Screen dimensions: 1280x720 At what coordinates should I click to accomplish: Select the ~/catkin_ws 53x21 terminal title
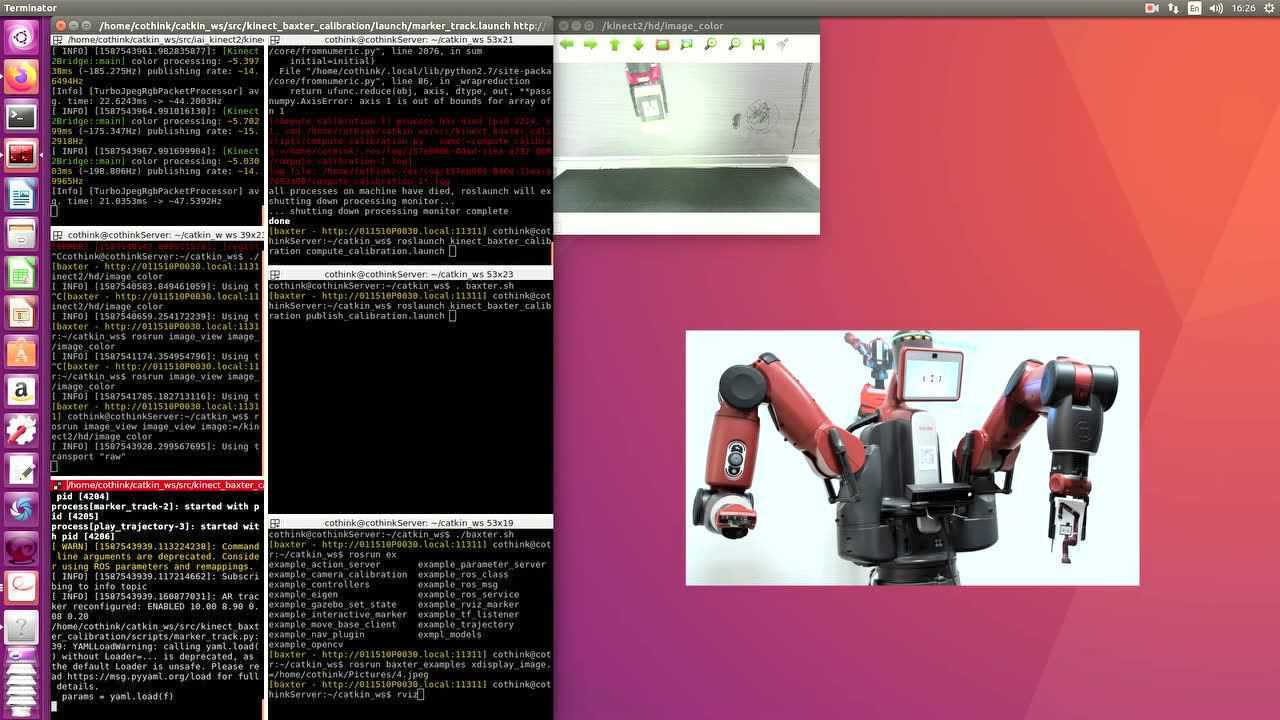click(419, 39)
